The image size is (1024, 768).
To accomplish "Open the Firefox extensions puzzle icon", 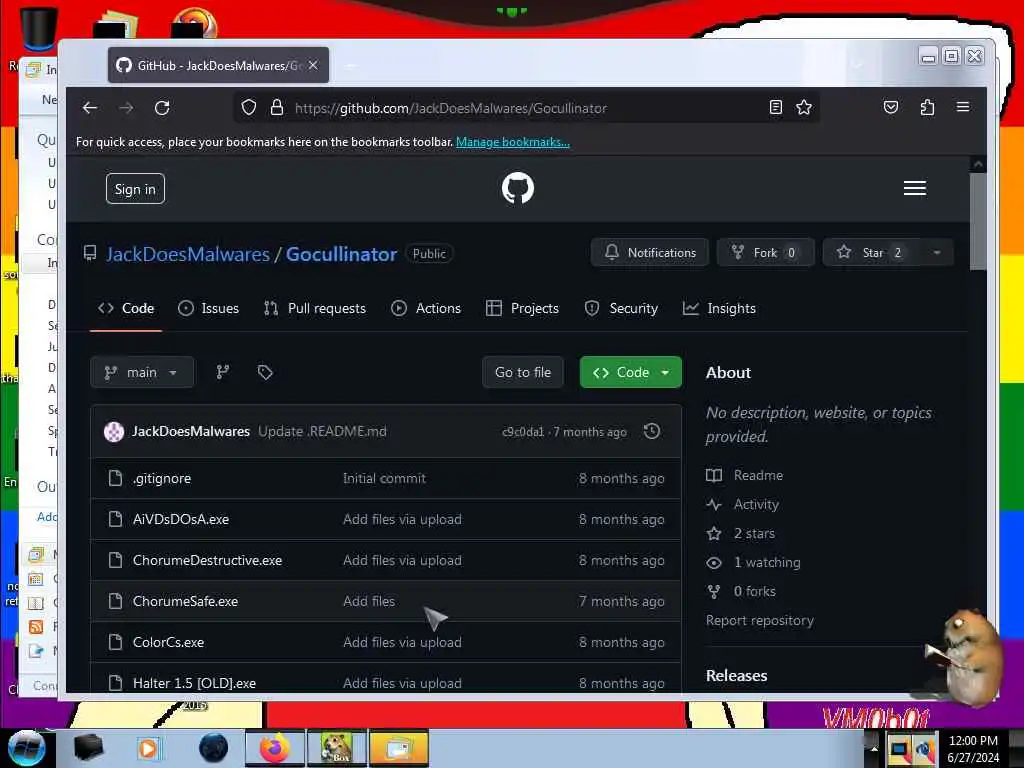I will point(927,107).
